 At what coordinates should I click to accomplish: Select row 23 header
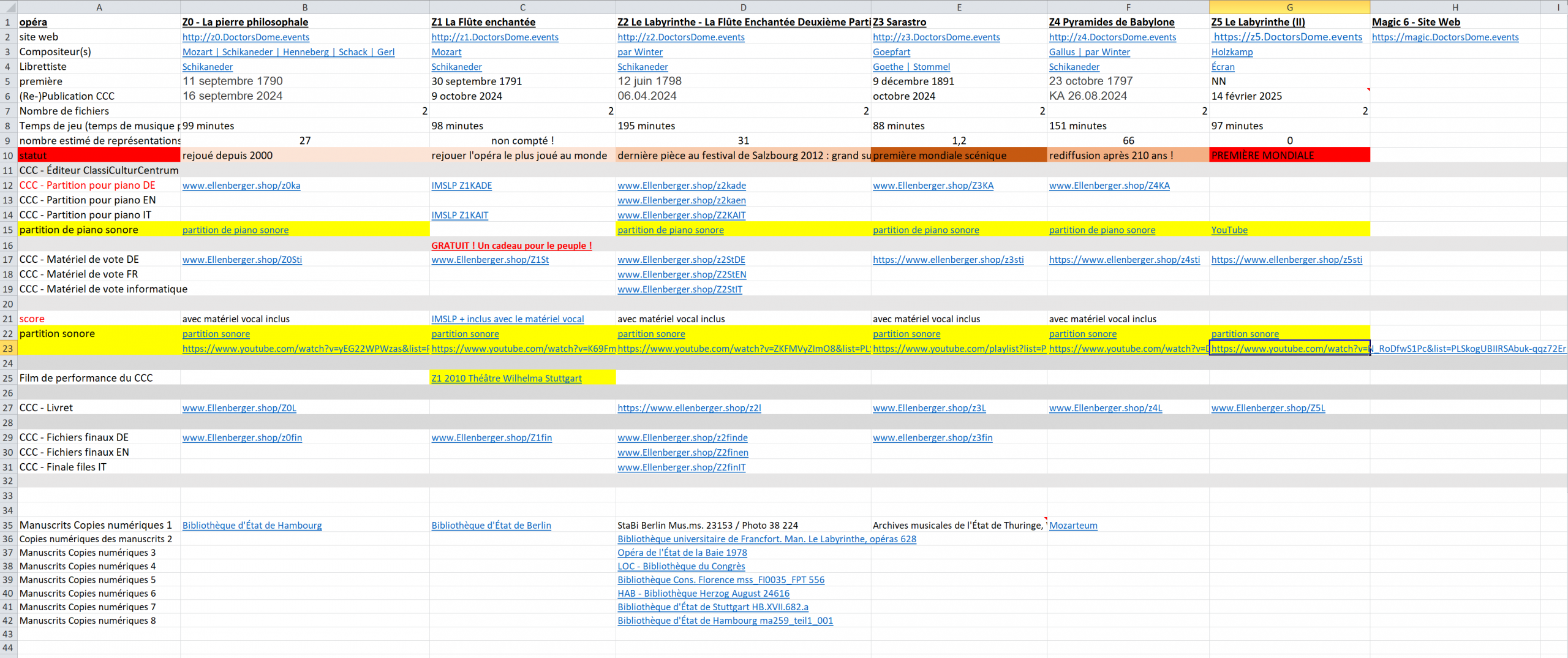pyautogui.click(x=8, y=349)
